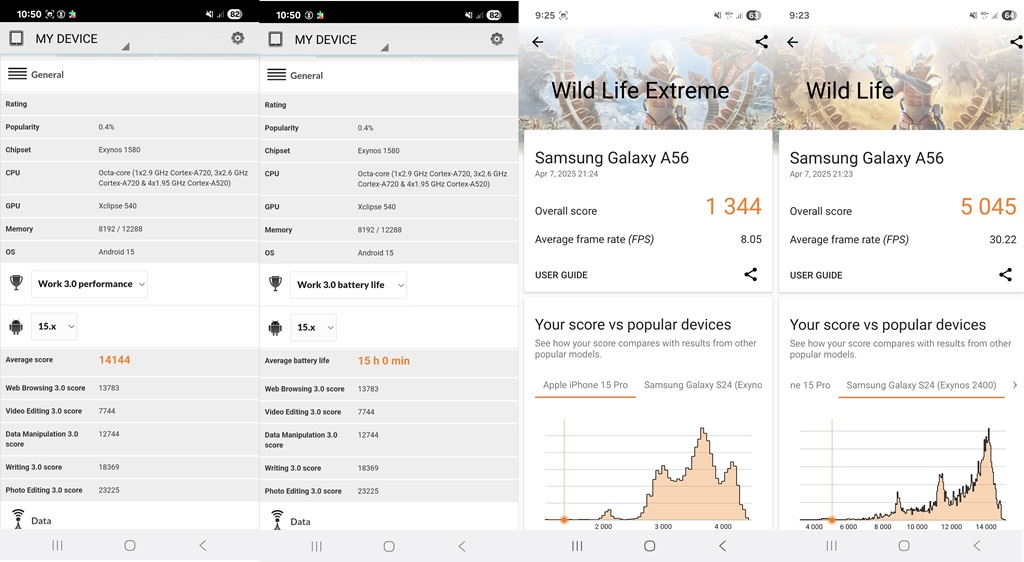Expand first MY DEVICE spinner triangle
The image size is (1024, 562).
(x=125, y=46)
